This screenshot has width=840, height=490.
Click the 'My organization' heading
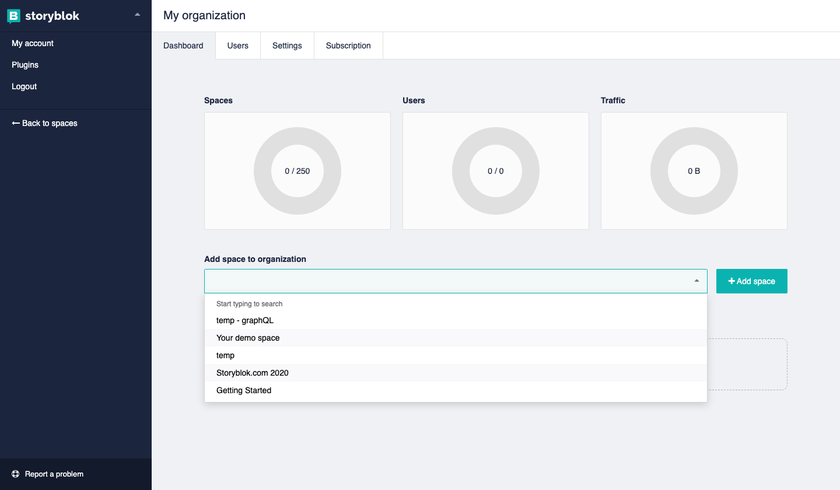tap(204, 16)
